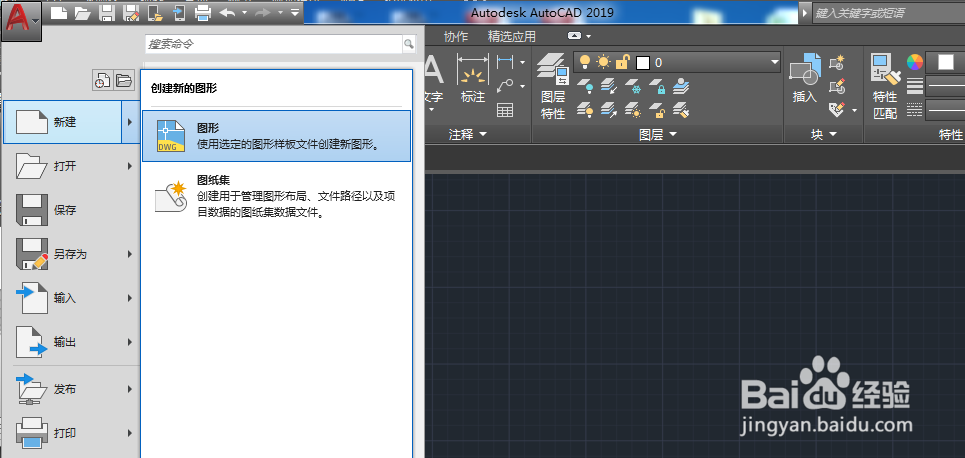965x458 pixels.
Task: Click New file icon in quick access toolbar
Action: click(58, 12)
